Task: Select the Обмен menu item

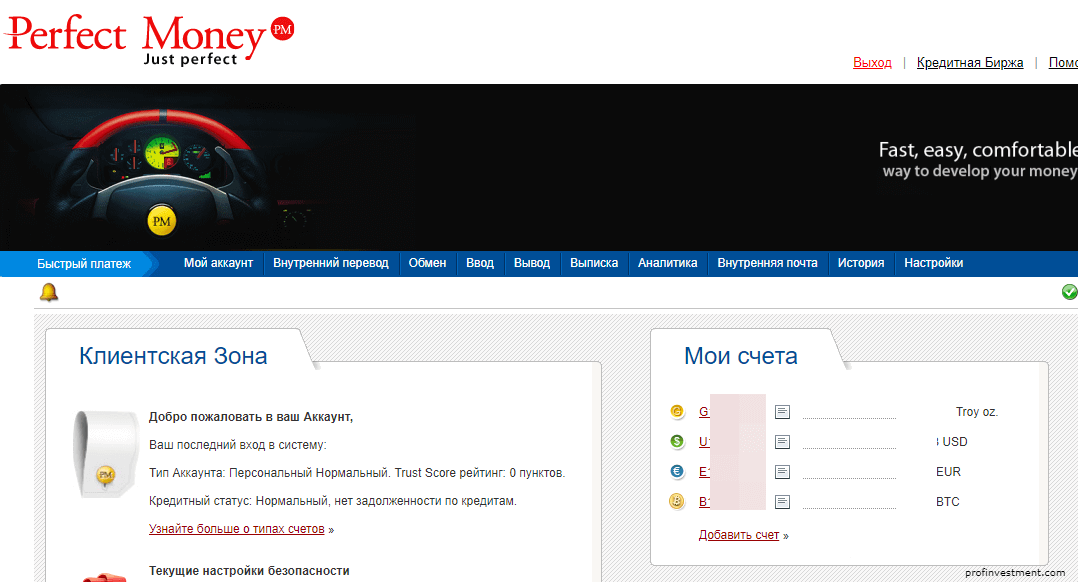Action: click(x=428, y=263)
